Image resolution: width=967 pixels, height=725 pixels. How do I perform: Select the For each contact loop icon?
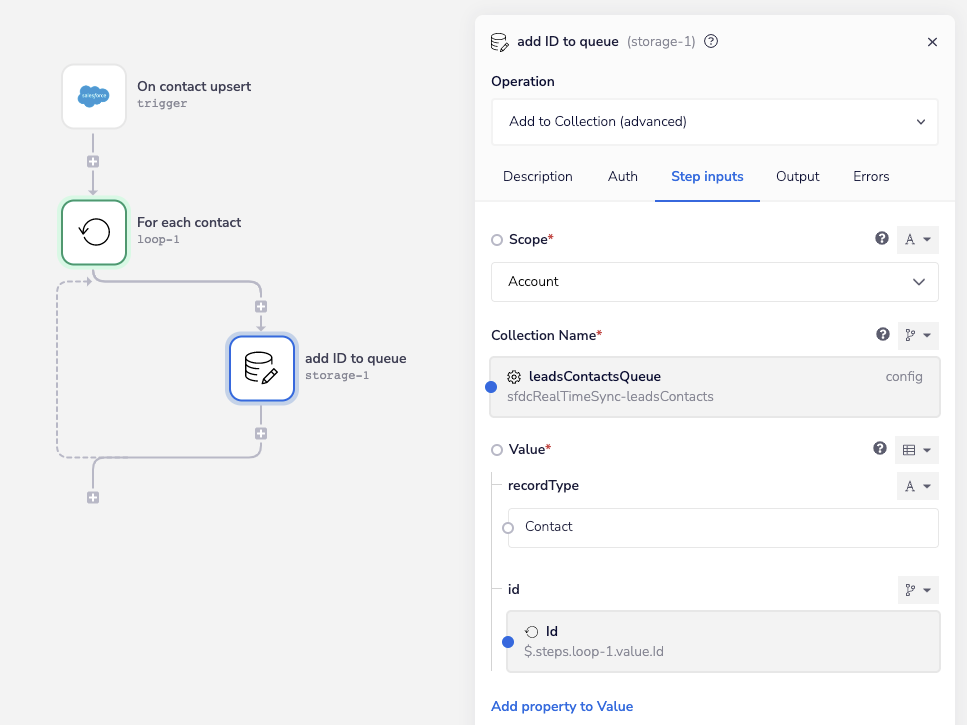94,233
